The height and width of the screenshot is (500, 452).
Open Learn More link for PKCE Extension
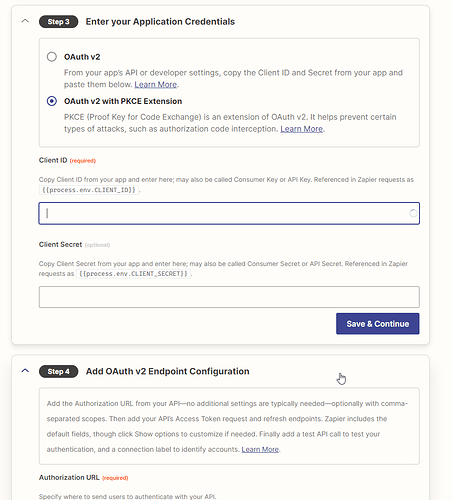pos(302,129)
